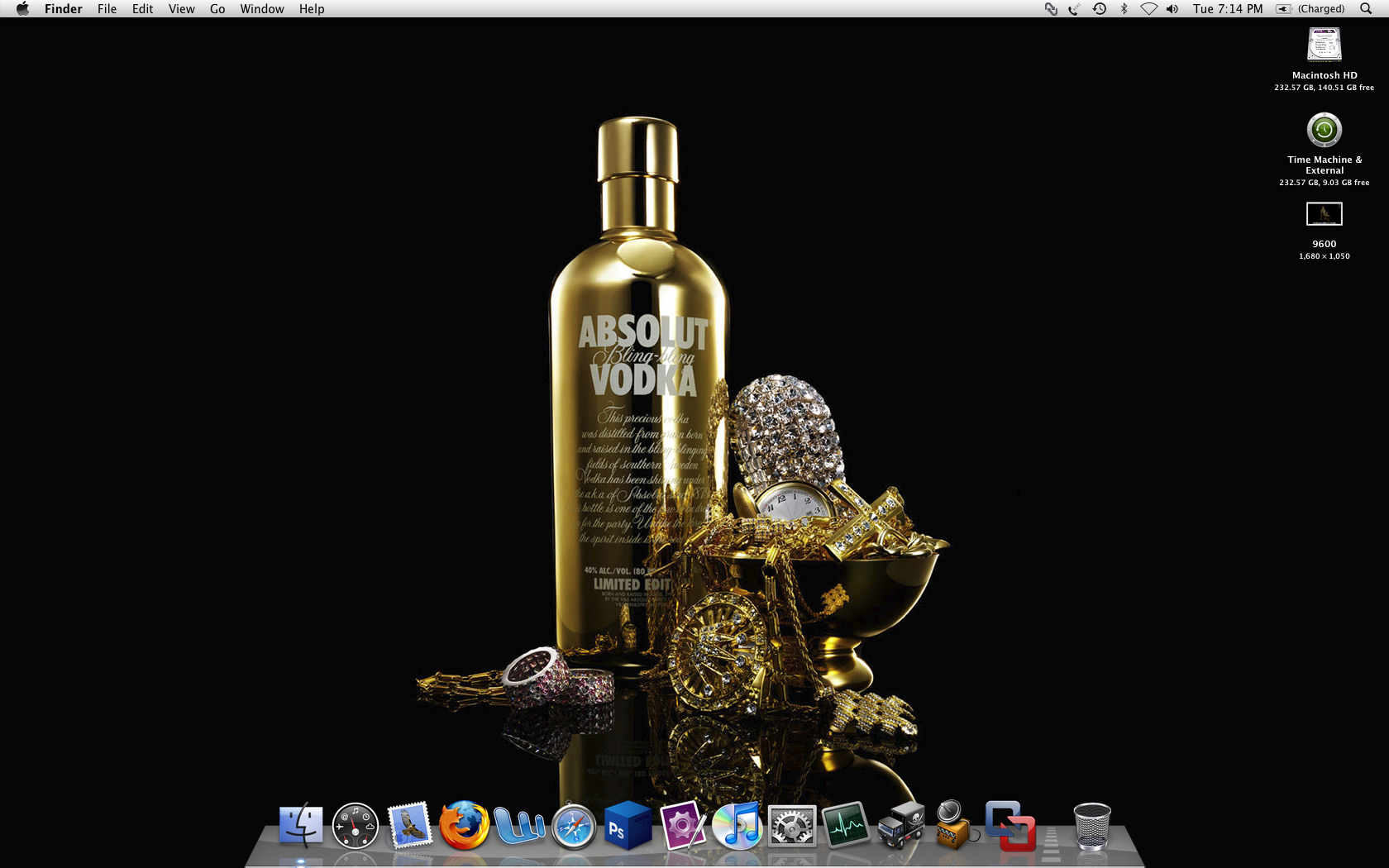Click the phone modem status icon

pyautogui.click(x=1074, y=9)
